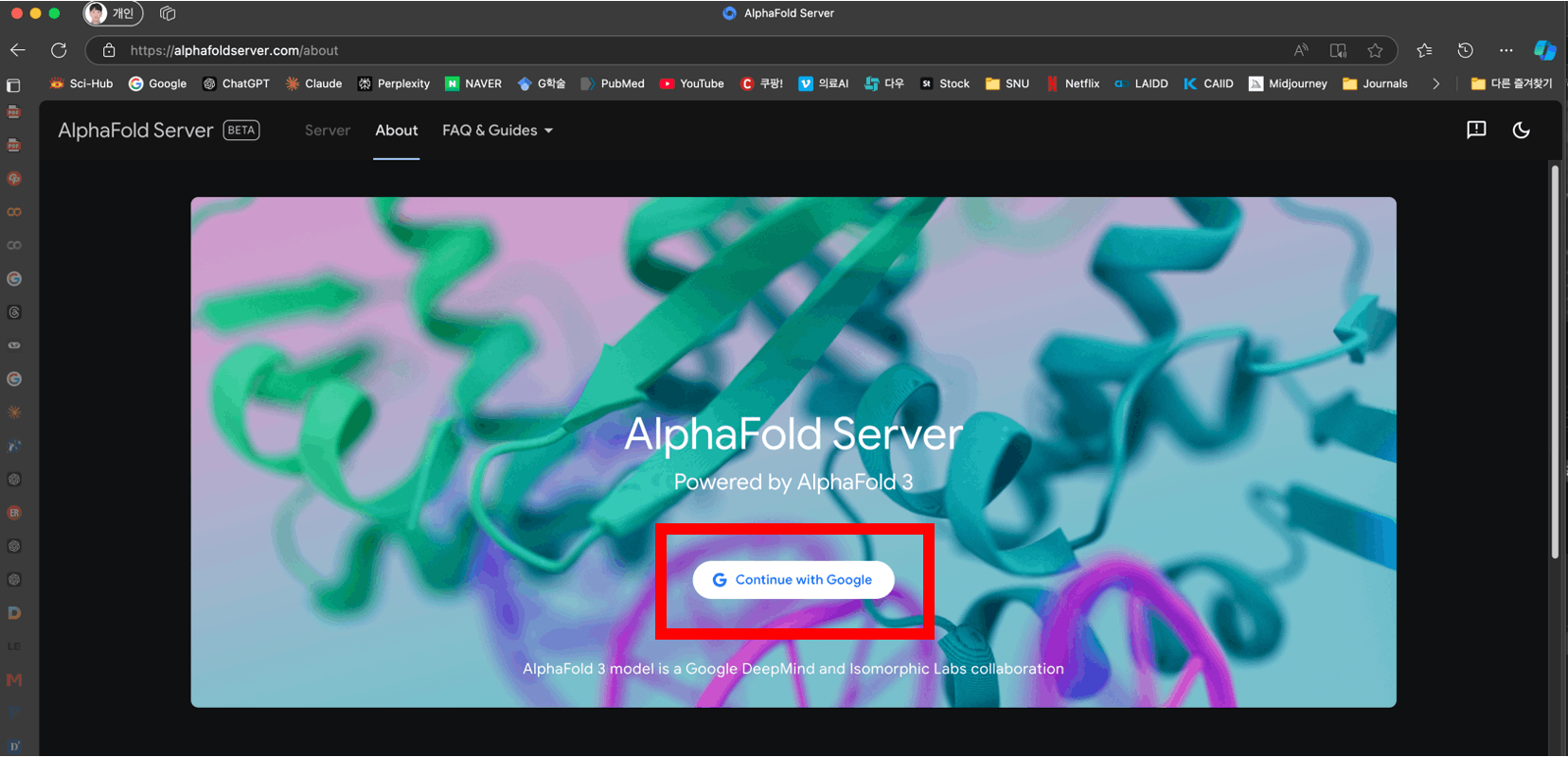This screenshot has height=757, width=1568.
Task: Click Continue with Google button
Action: (793, 580)
